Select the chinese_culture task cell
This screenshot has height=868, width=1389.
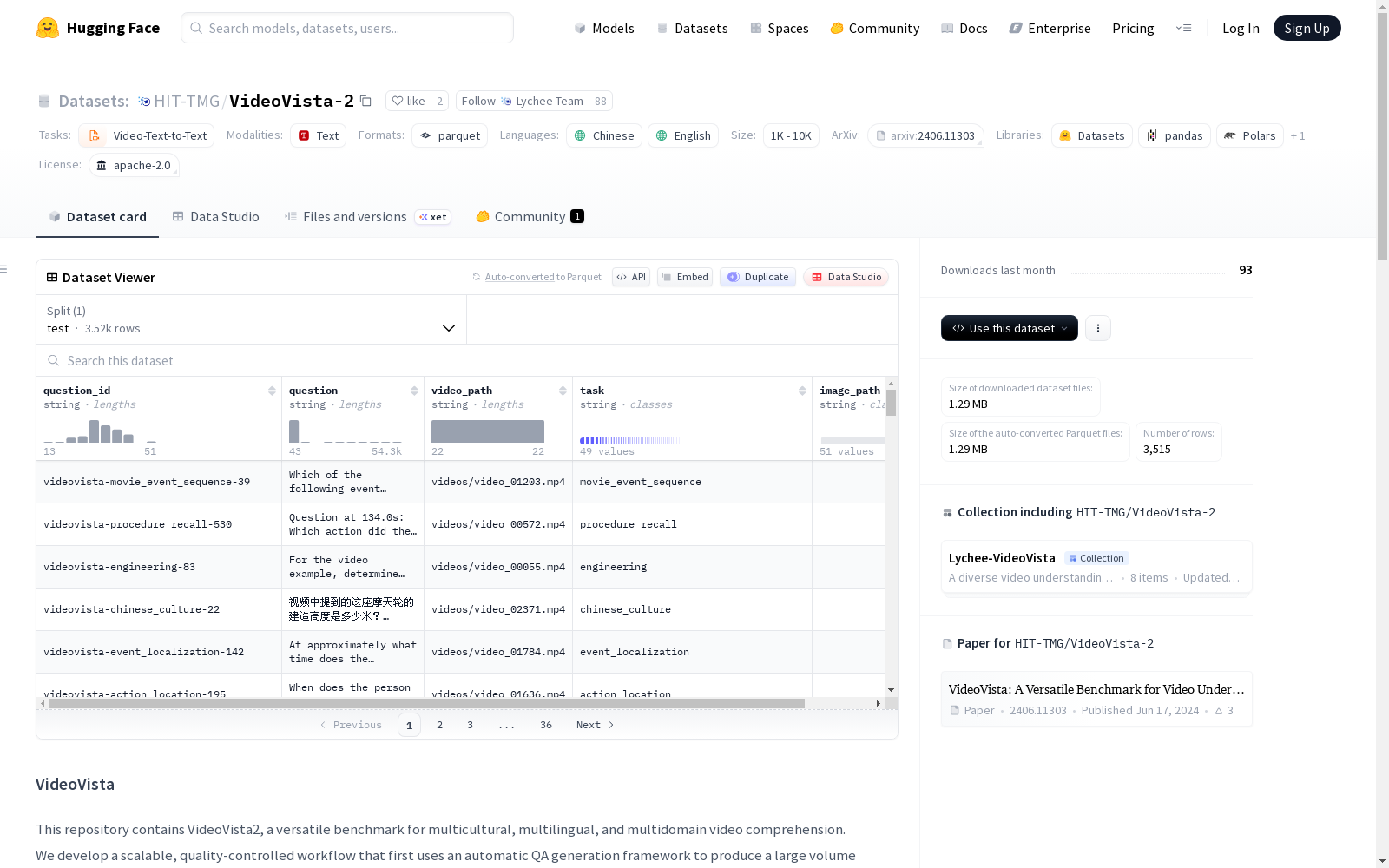click(692, 609)
